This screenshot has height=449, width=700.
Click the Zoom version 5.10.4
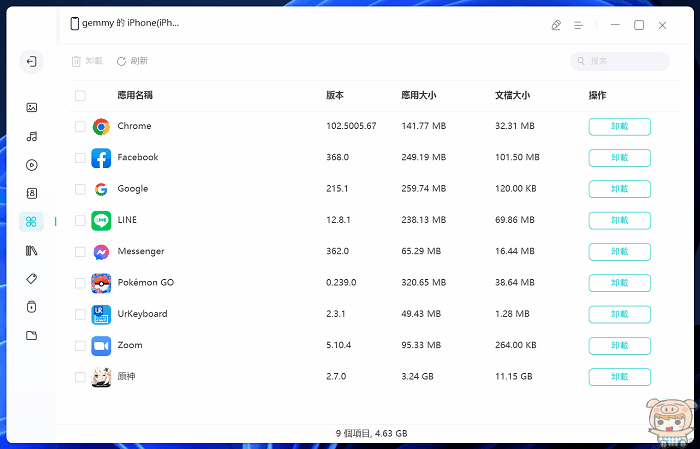coord(338,345)
